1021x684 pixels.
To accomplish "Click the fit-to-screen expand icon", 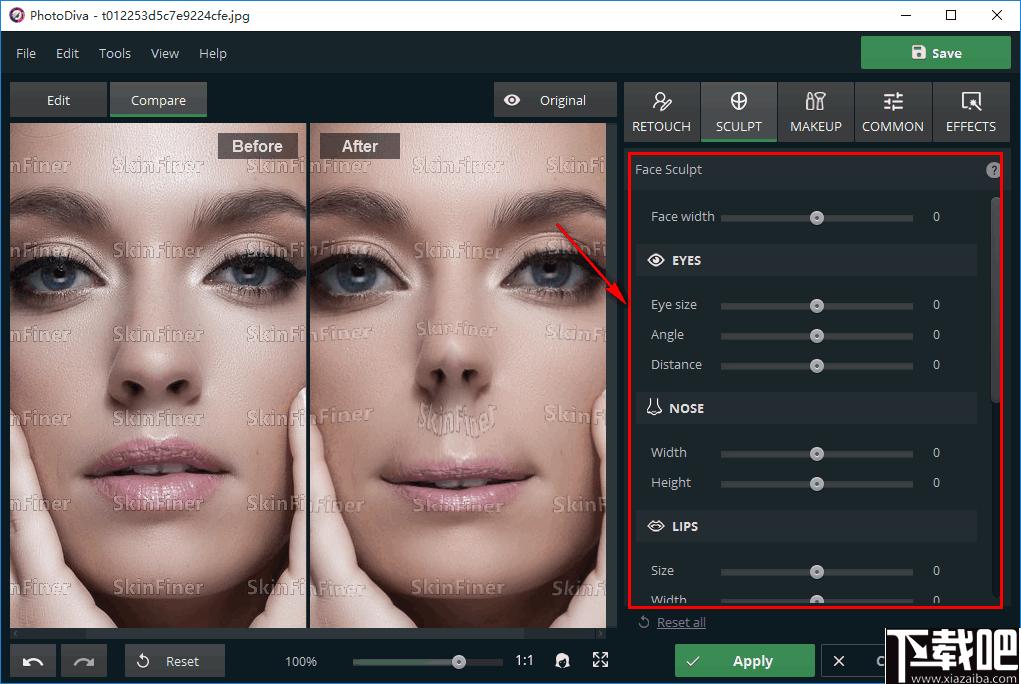I will pyautogui.click(x=600, y=661).
